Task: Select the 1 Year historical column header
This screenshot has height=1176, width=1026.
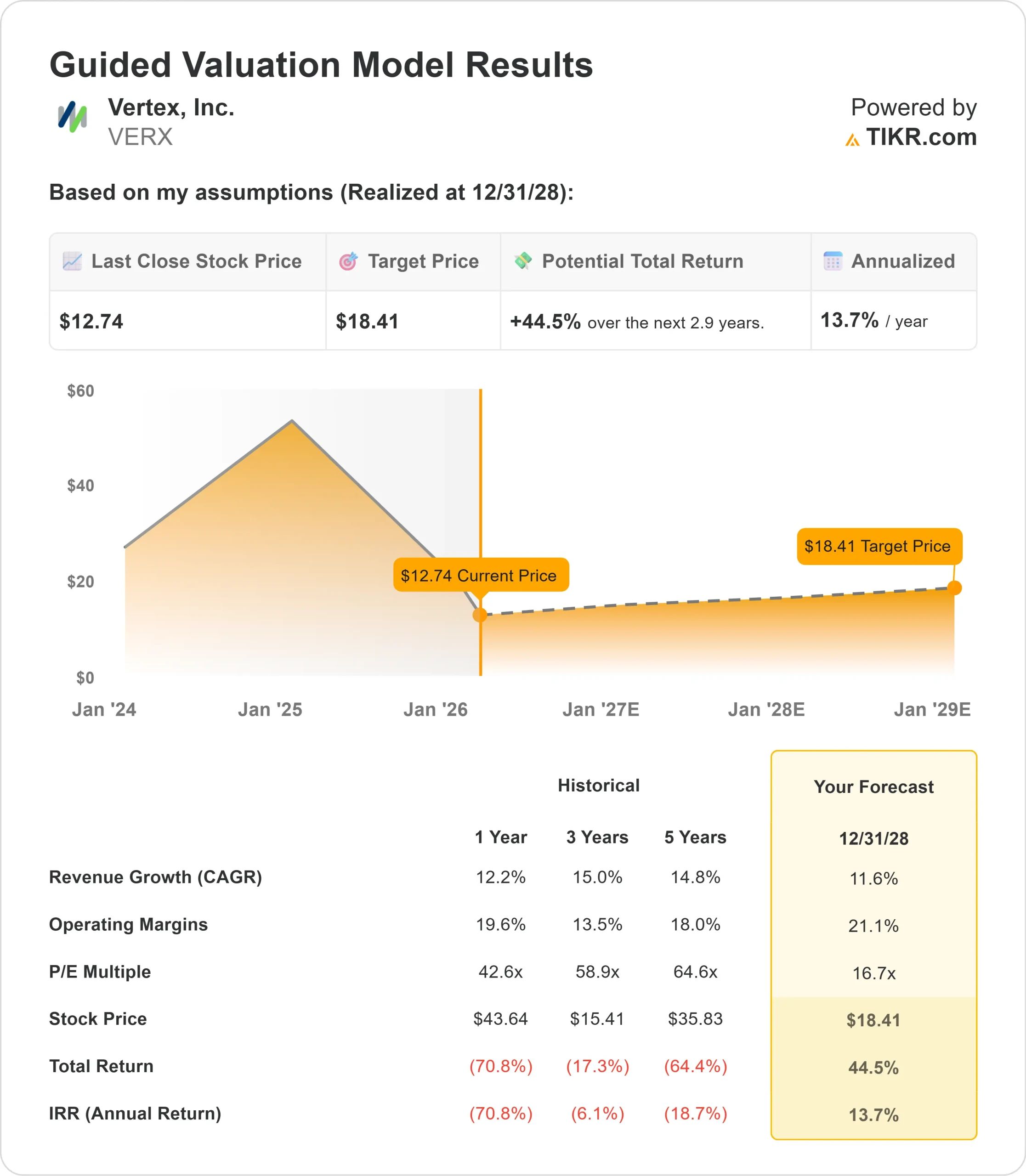Action: tap(500, 837)
